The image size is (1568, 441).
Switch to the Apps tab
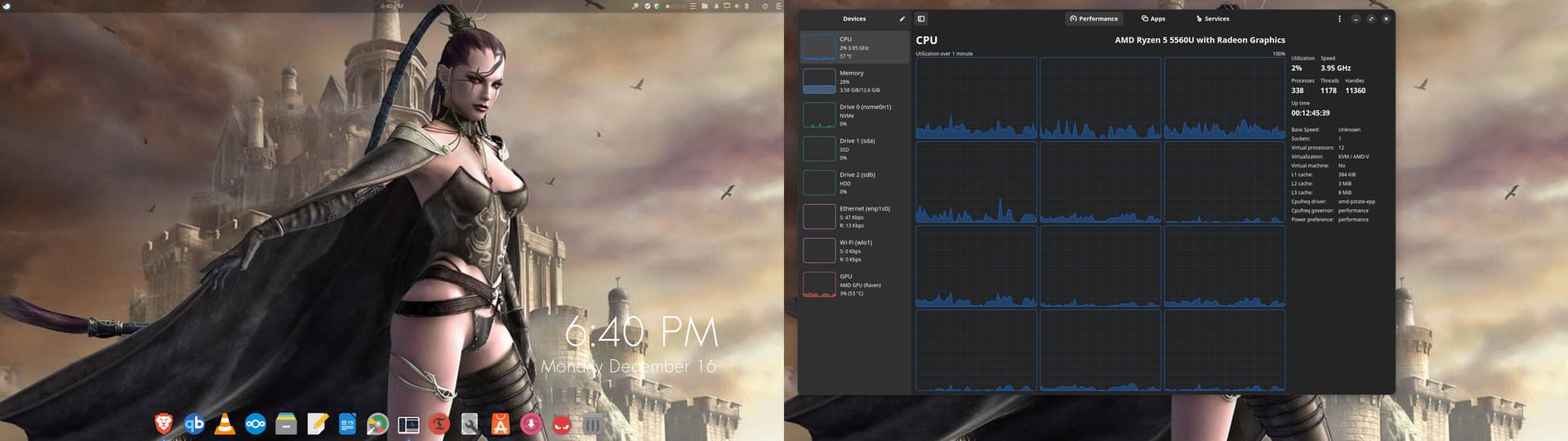(1153, 19)
